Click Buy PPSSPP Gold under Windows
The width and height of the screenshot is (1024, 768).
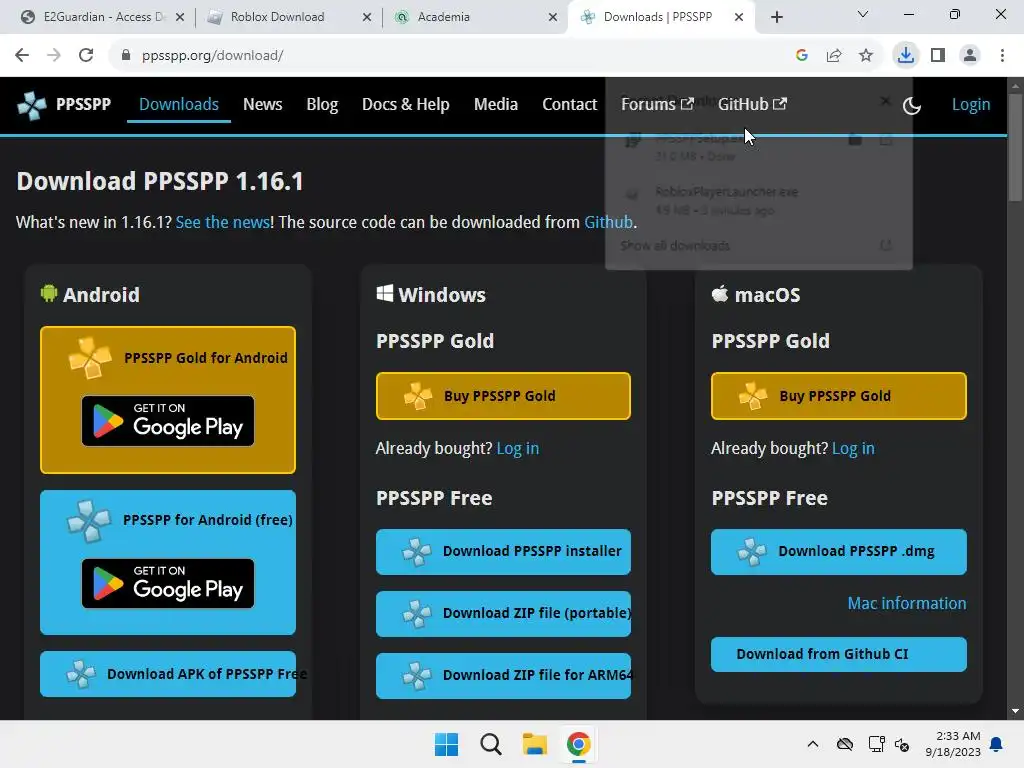tap(504, 396)
